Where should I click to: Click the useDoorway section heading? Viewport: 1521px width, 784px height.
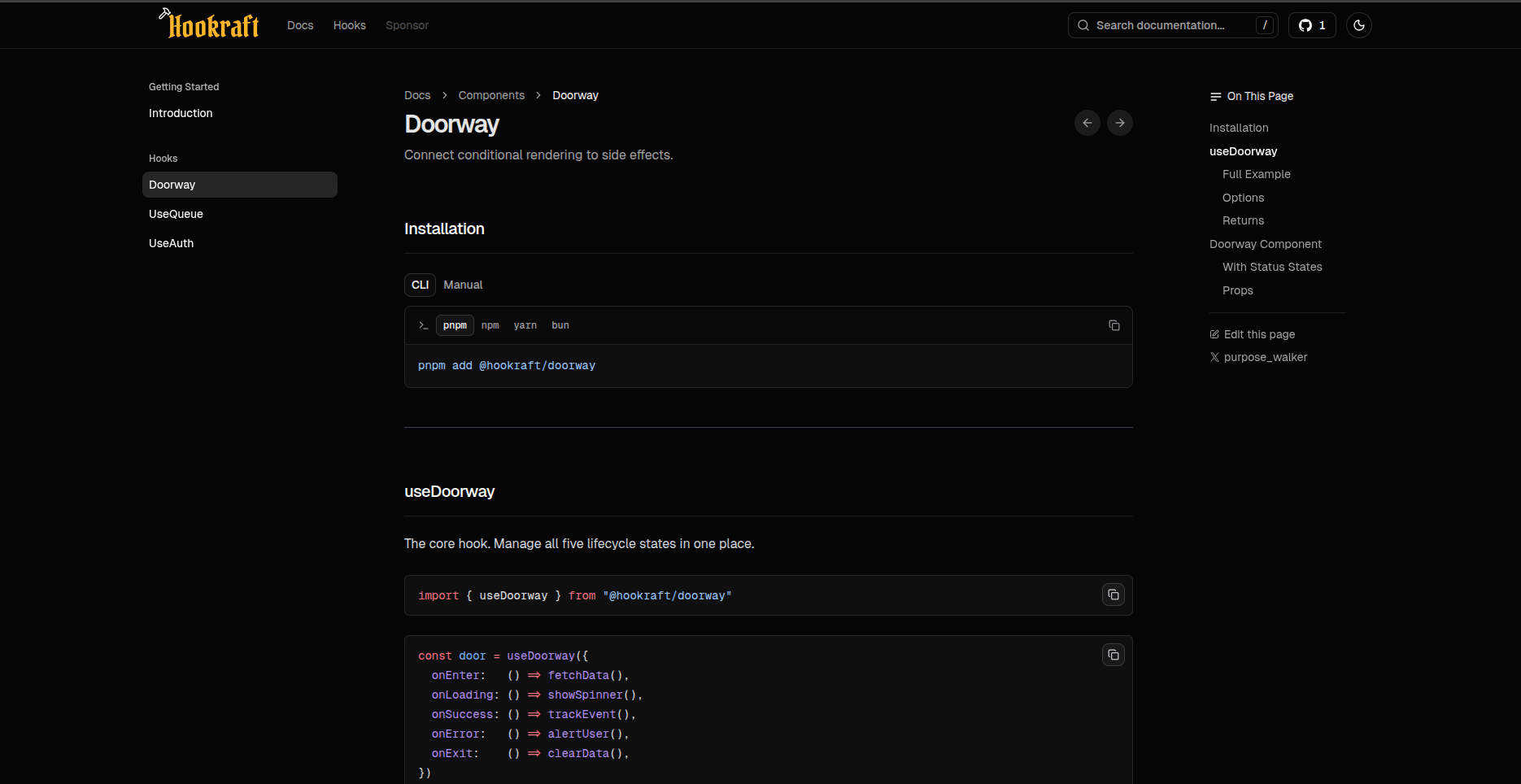449,492
